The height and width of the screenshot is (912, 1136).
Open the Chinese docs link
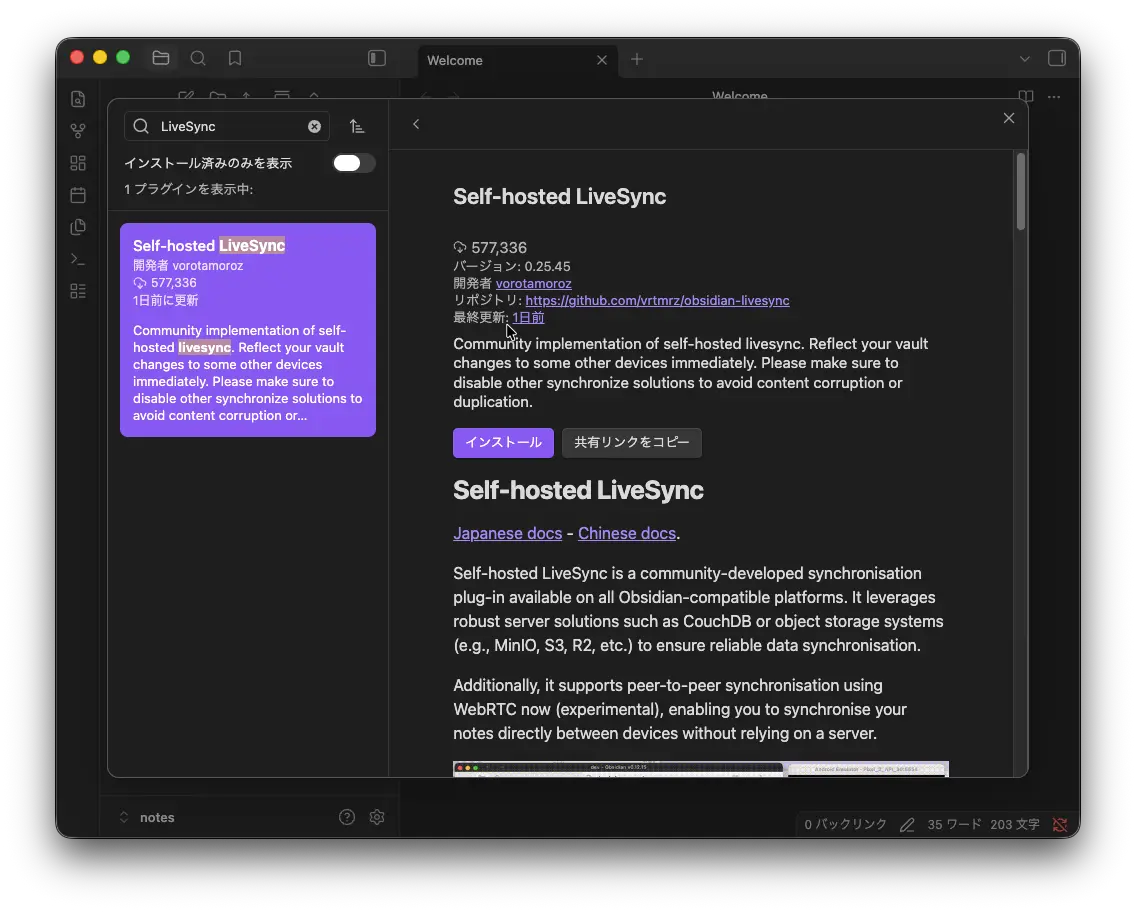[x=627, y=533]
